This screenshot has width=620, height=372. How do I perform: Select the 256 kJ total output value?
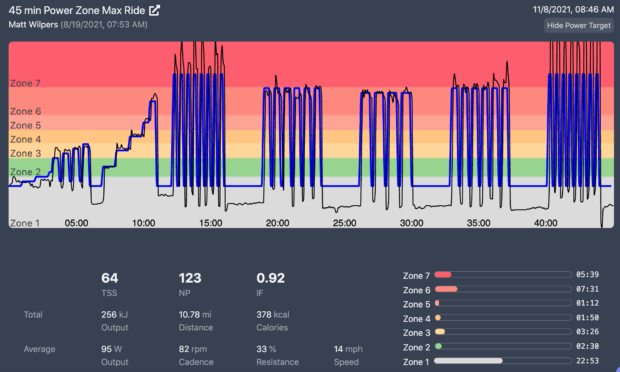pyautogui.click(x=115, y=315)
